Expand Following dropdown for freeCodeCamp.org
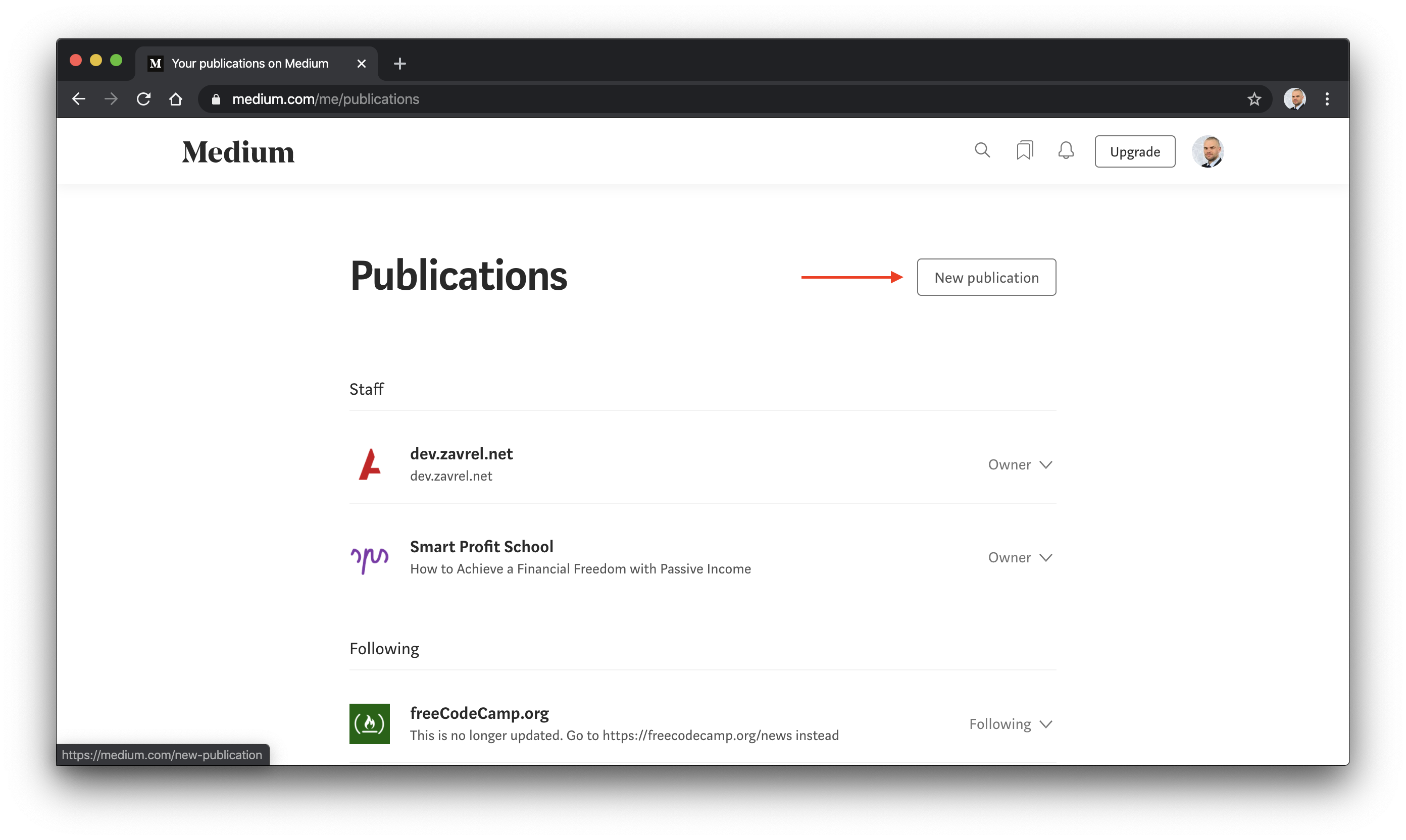1406x840 pixels. pos(1011,723)
